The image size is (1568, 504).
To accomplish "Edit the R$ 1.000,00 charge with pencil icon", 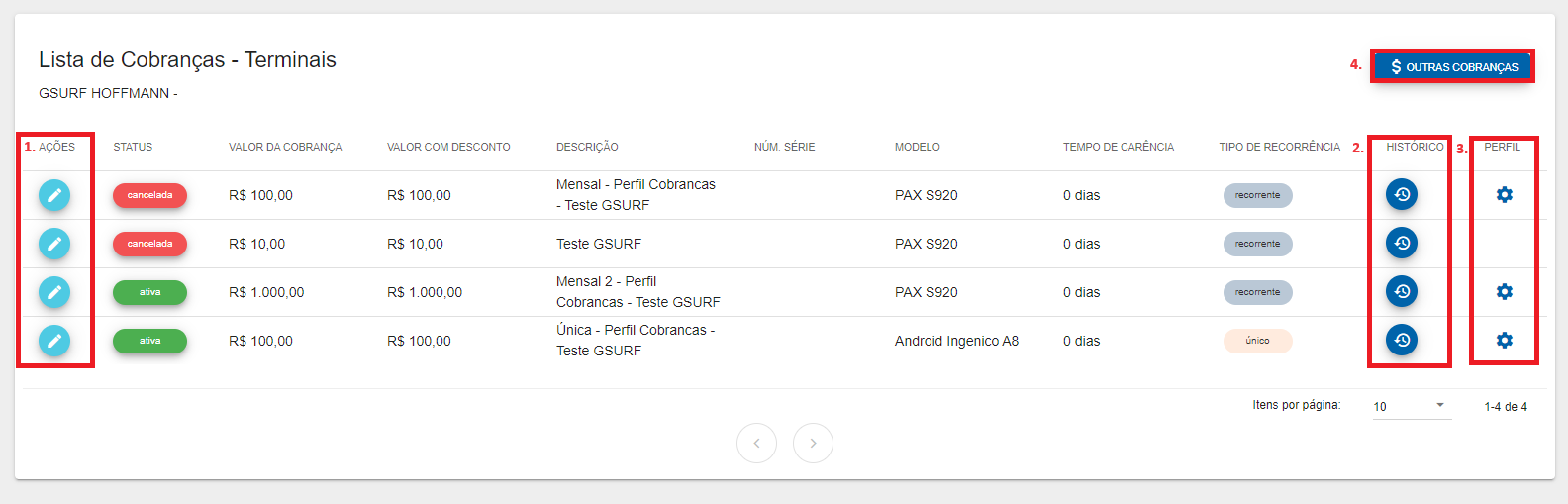I will click(x=54, y=292).
